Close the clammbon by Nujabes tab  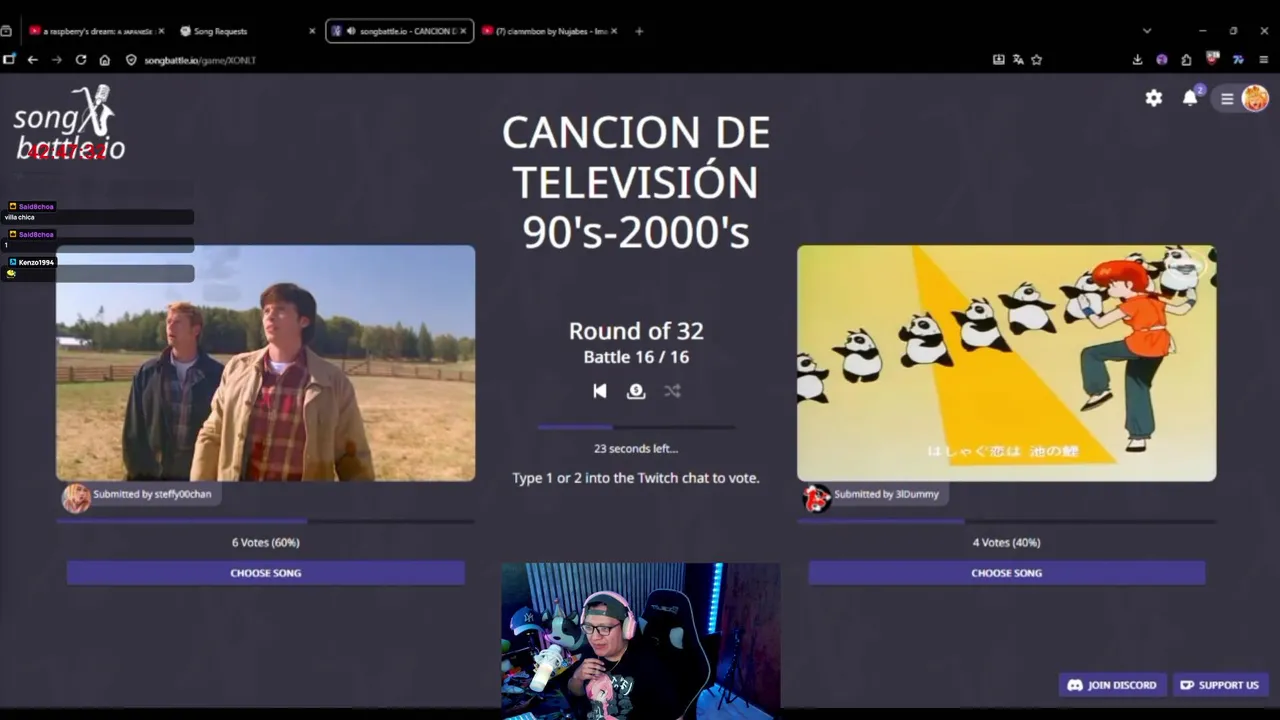[x=614, y=31]
